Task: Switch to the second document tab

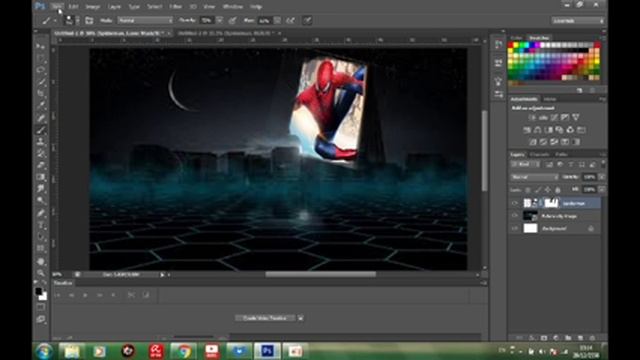Action: tap(227, 33)
